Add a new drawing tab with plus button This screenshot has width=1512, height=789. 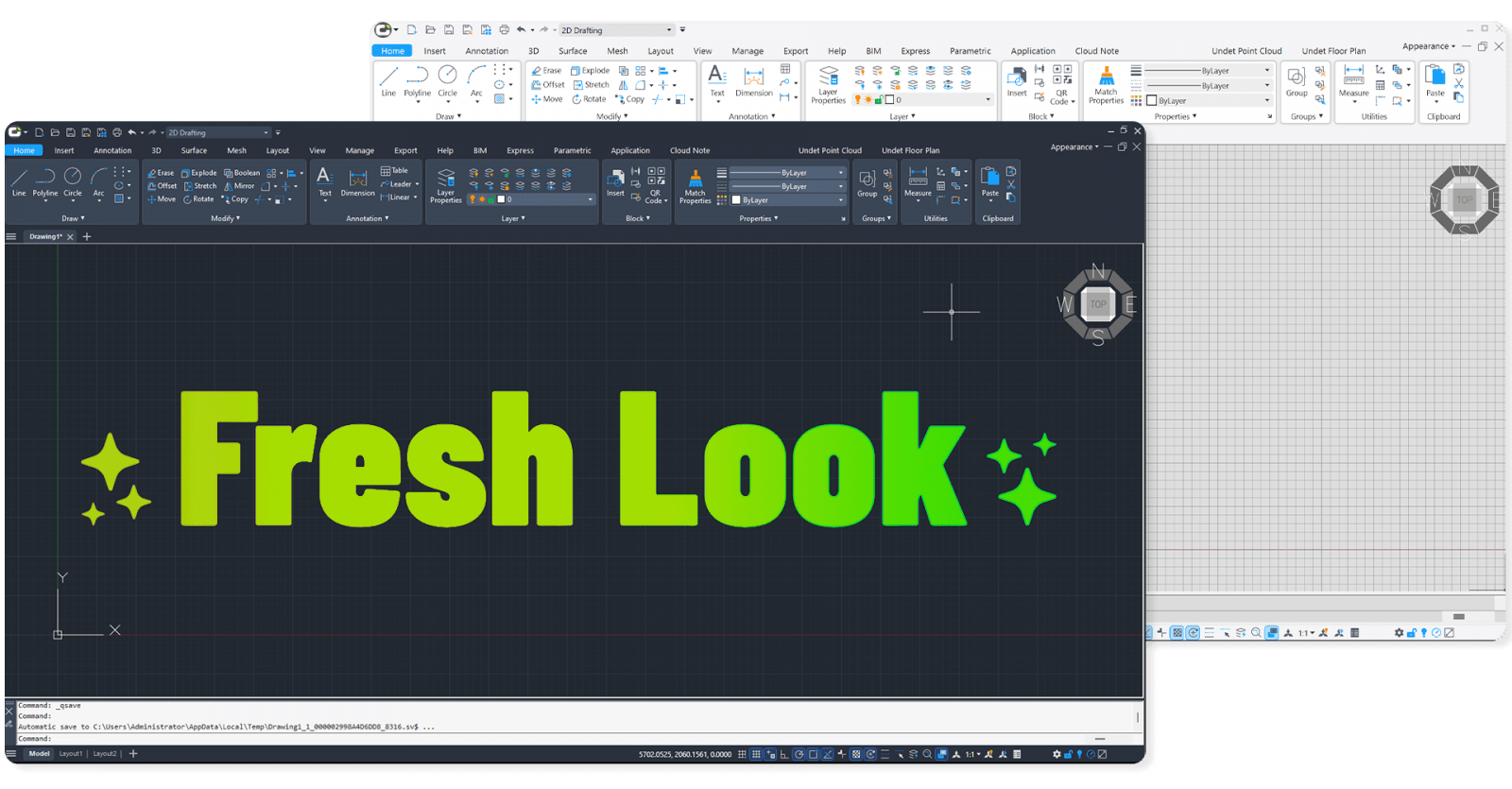point(87,236)
